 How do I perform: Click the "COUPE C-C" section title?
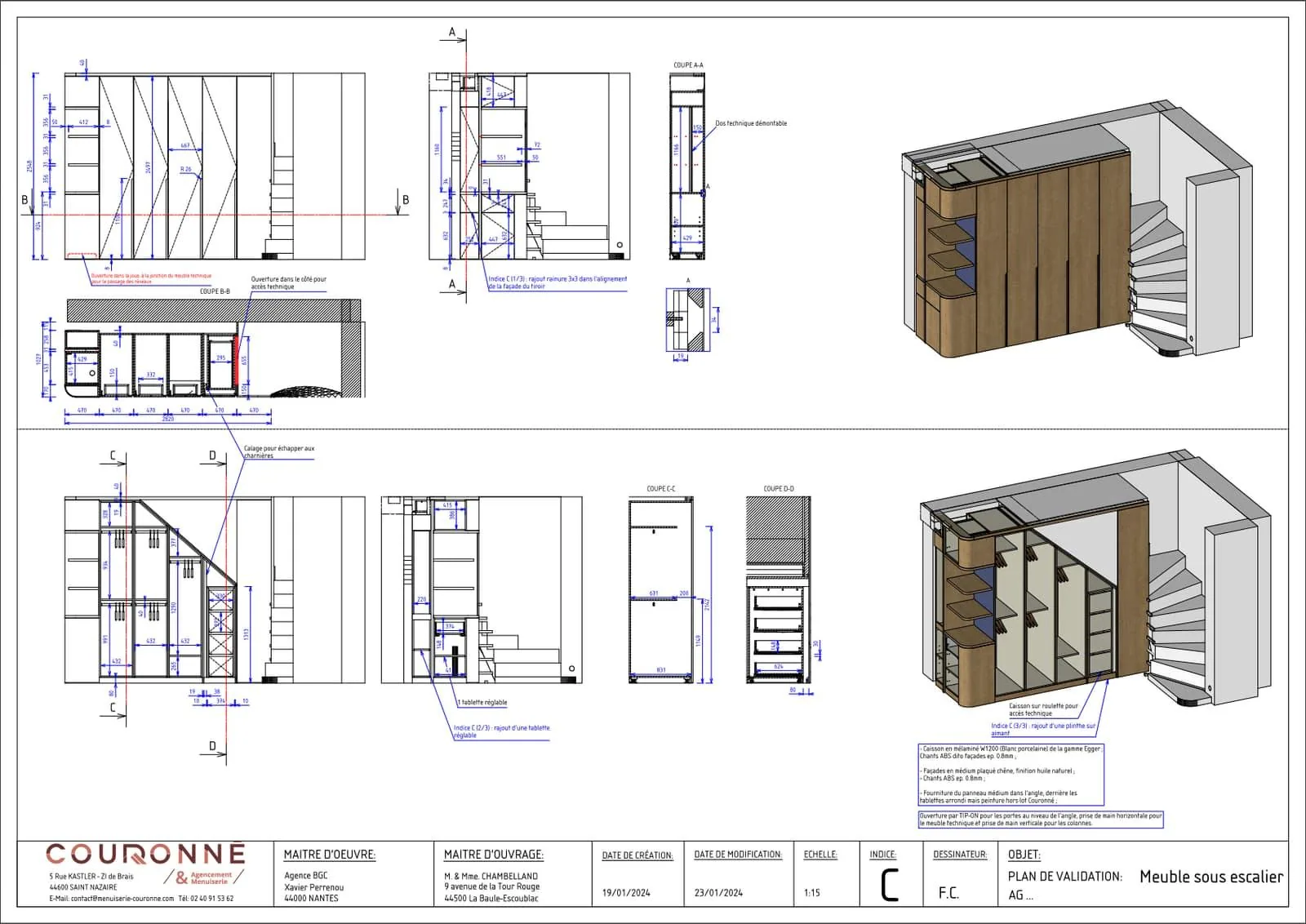661,489
